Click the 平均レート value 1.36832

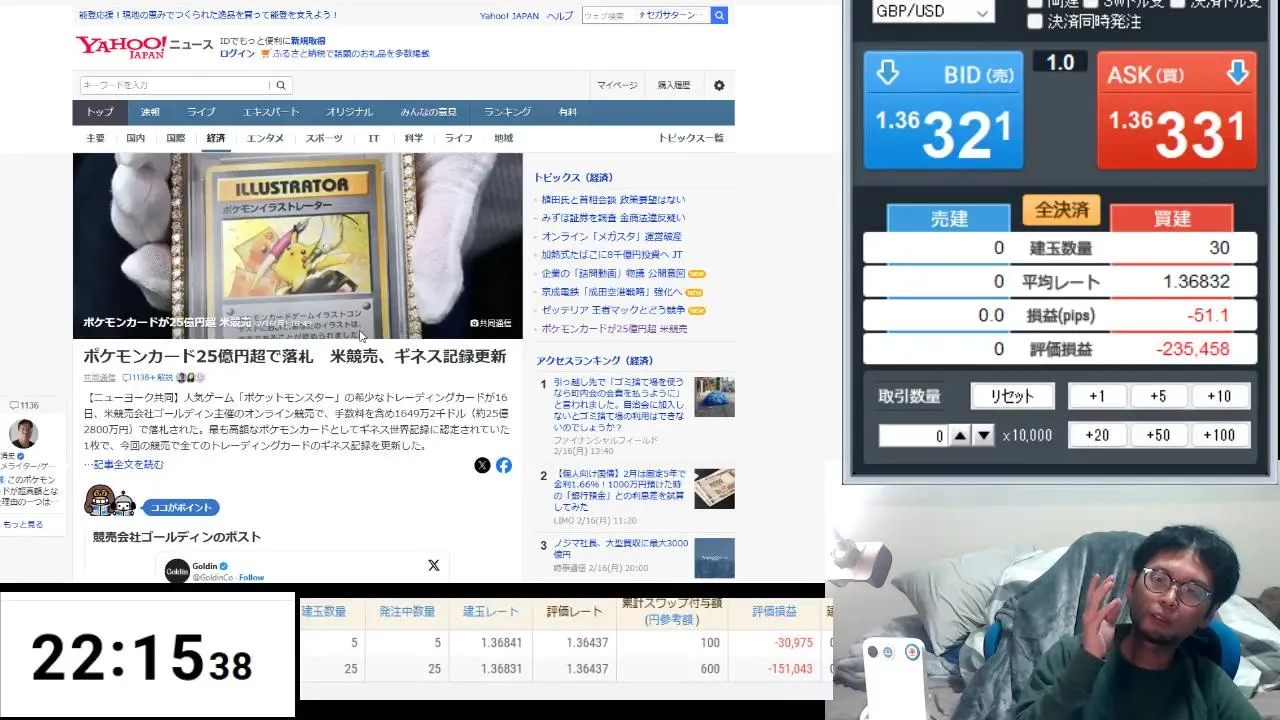[x=1196, y=282]
